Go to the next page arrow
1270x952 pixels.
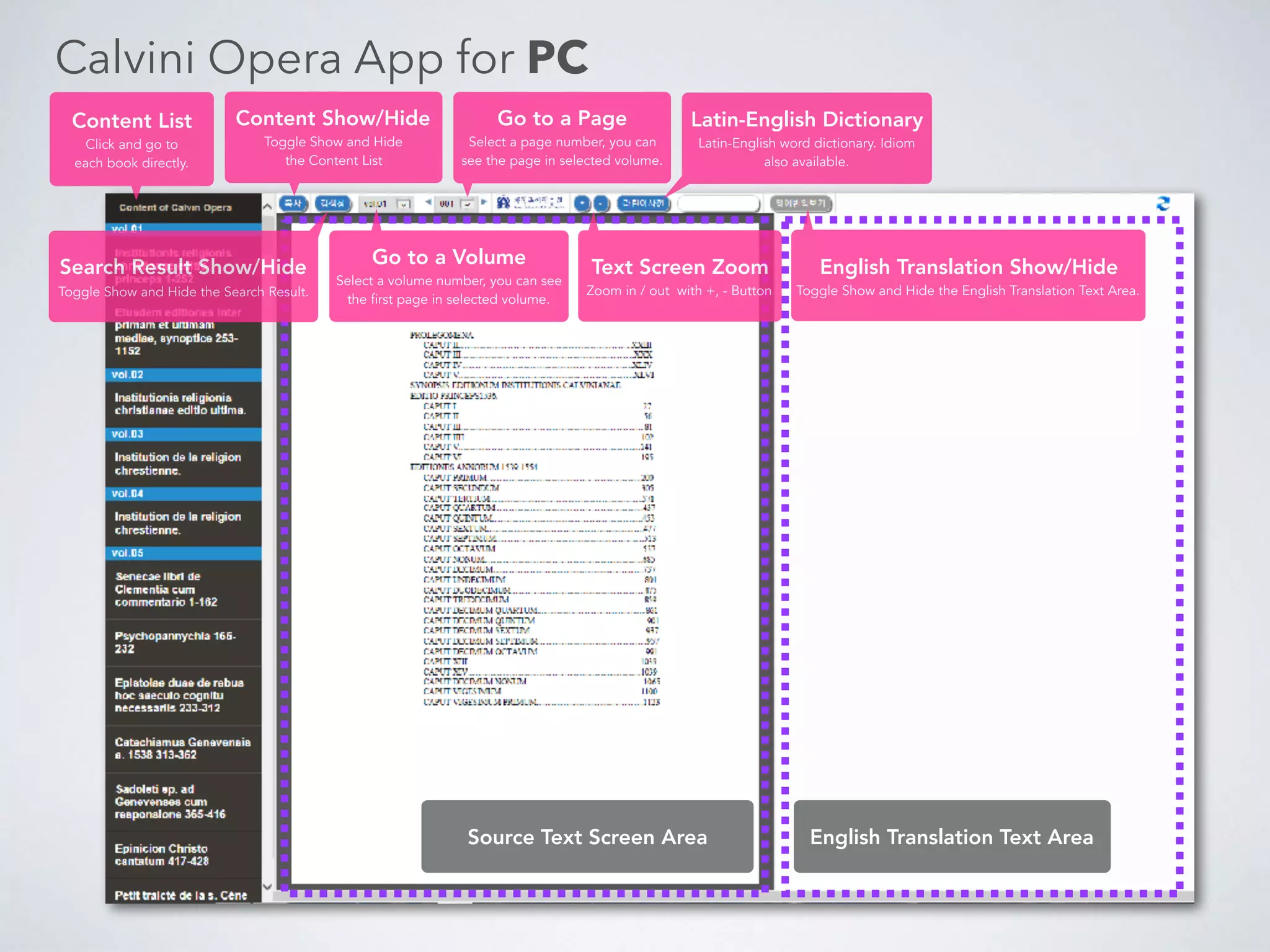(x=484, y=202)
